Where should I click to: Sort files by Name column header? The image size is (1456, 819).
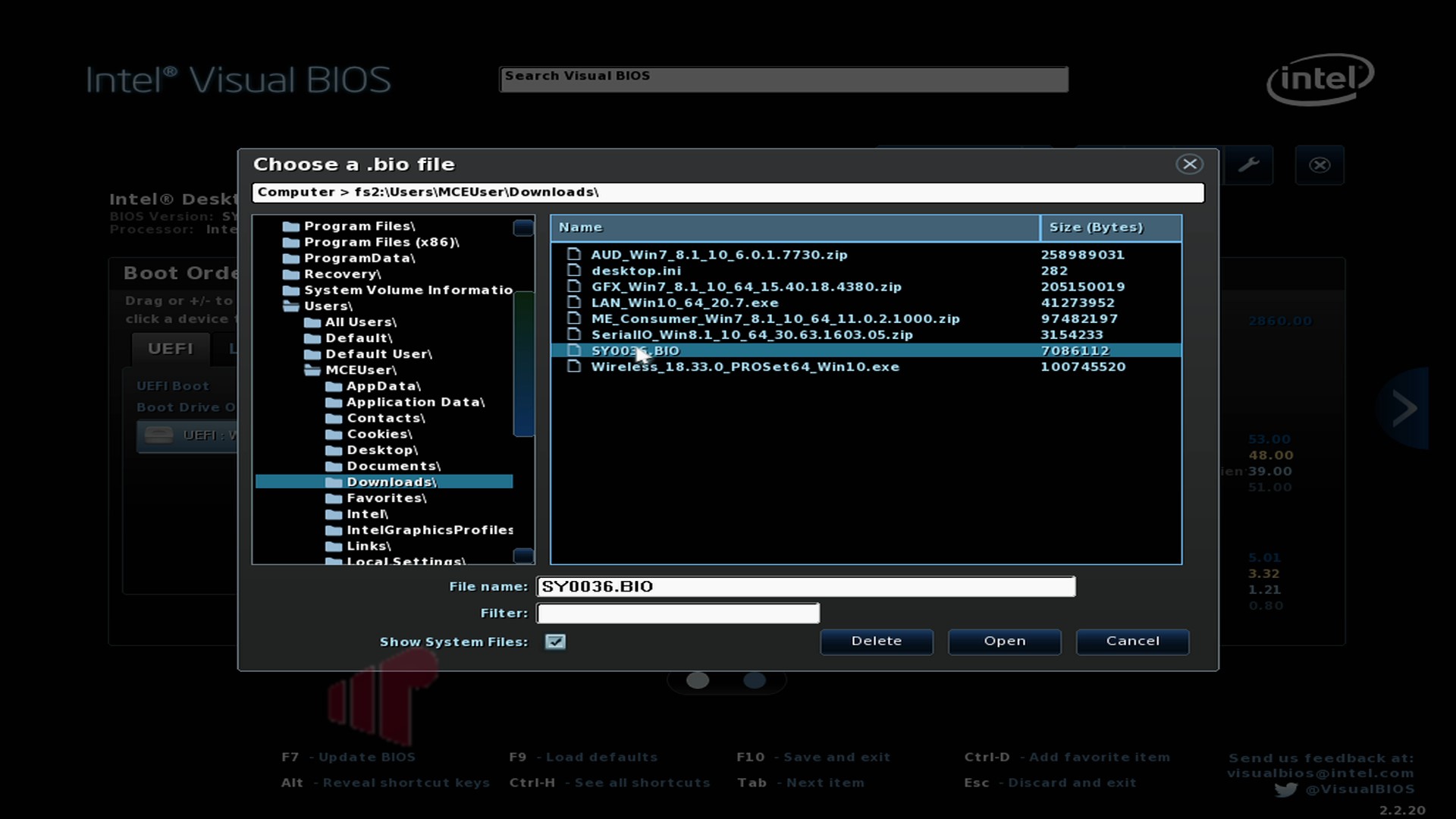pyautogui.click(x=795, y=227)
